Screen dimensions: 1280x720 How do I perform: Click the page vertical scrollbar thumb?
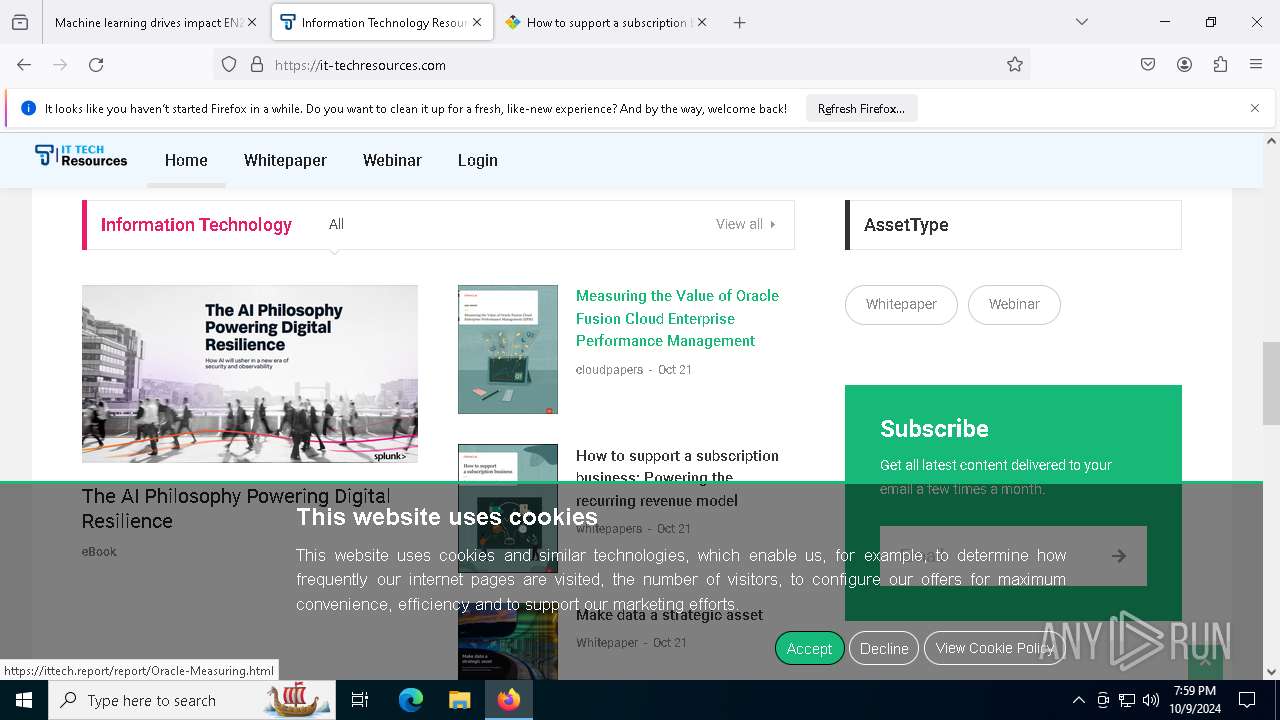click(x=1271, y=383)
